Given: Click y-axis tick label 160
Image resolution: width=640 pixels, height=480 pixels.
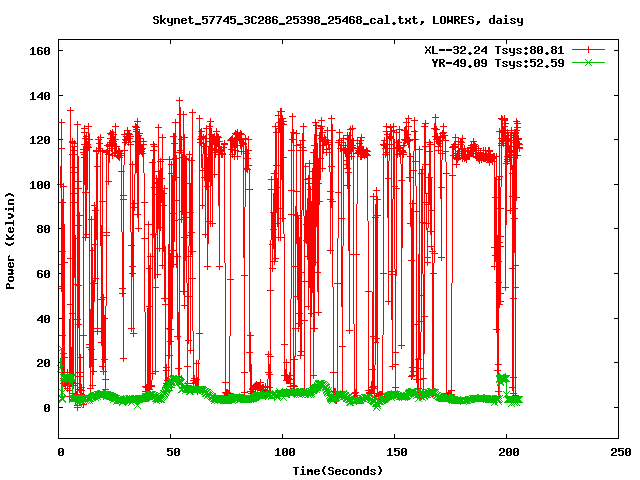Looking at the screenshot, I should [40, 51].
